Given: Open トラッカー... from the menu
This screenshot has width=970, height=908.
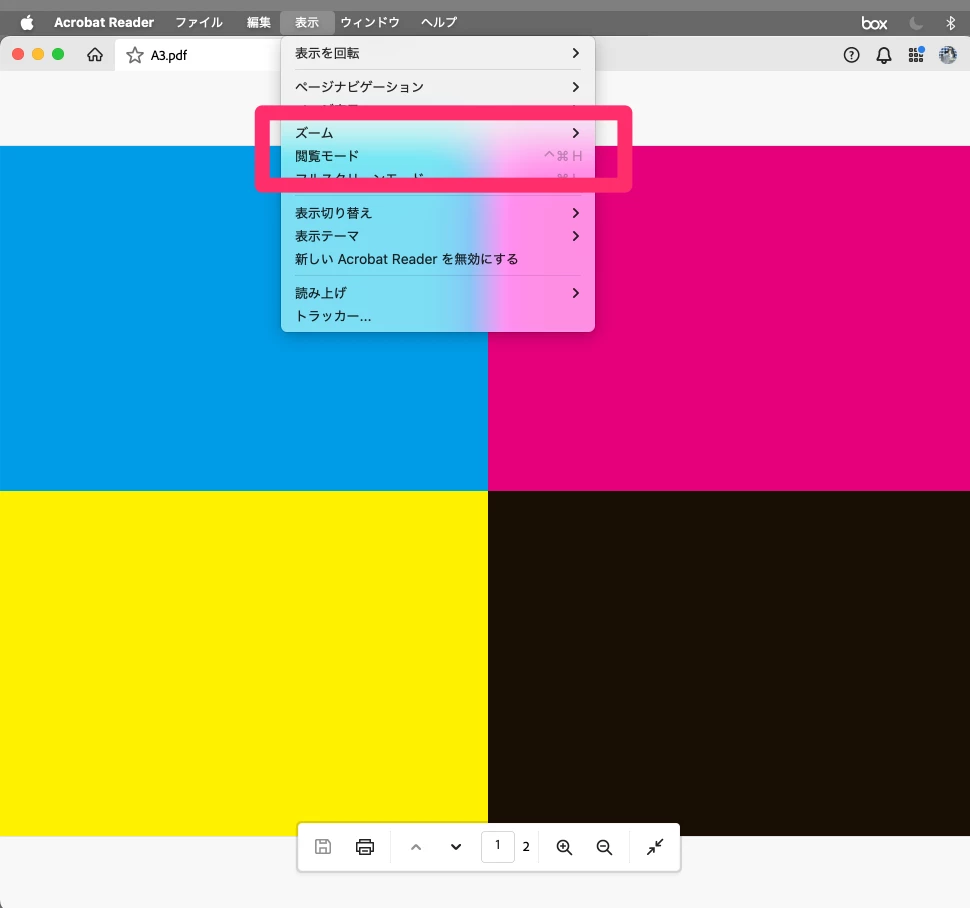Looking at the screenshot, I should click(437, 315).
